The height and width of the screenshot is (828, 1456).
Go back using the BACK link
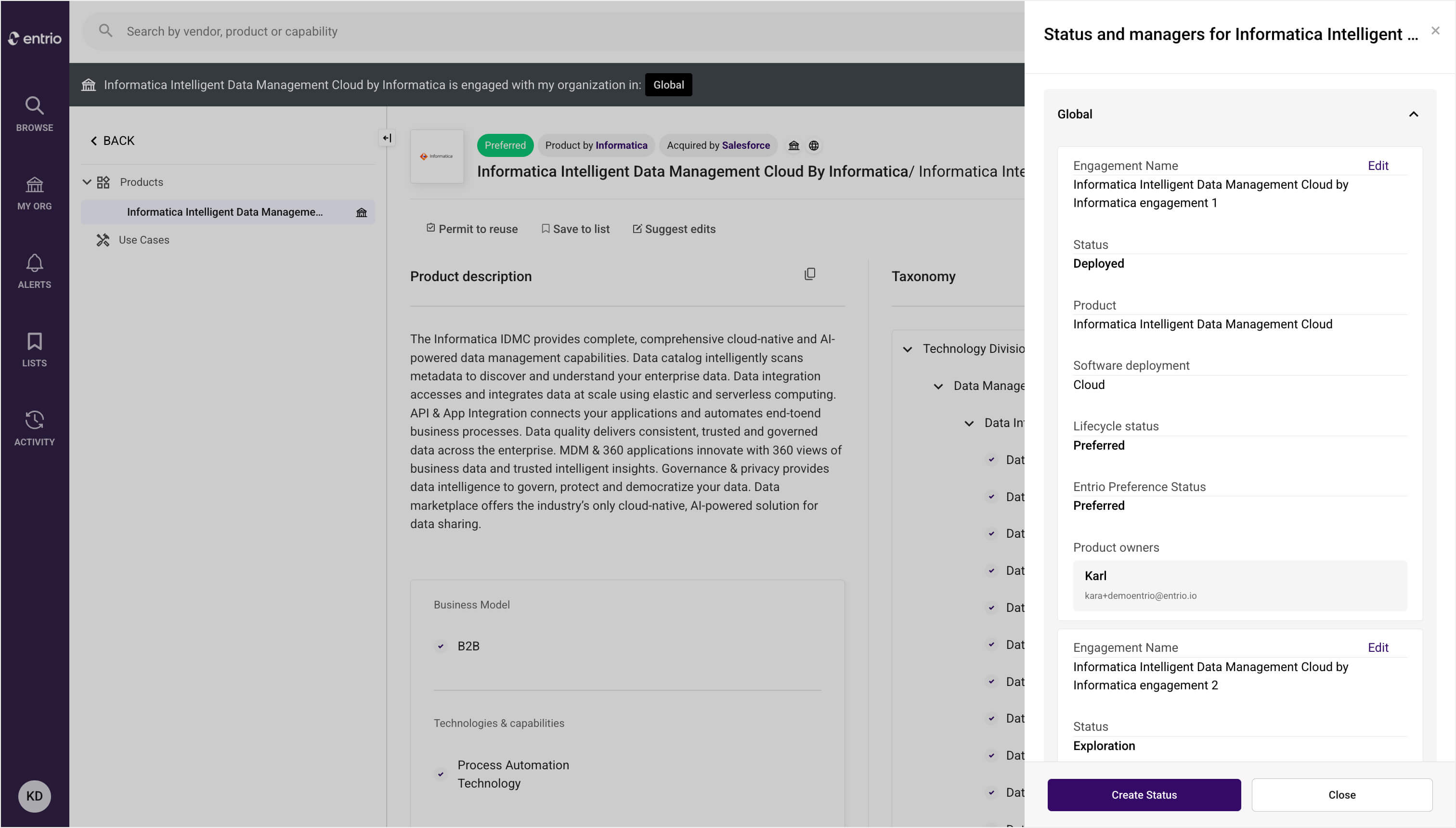coord(113,141)
